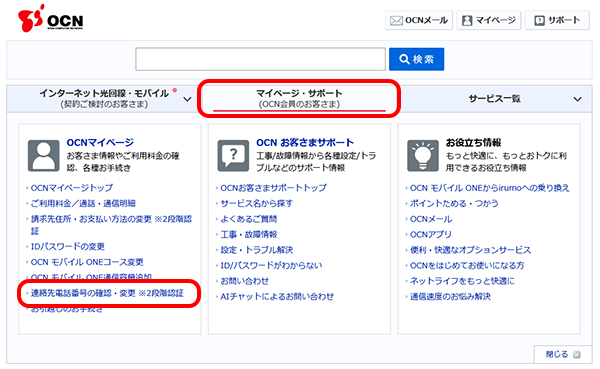
Task: Click the OCN logo
Action: click(x=51, y=18)
